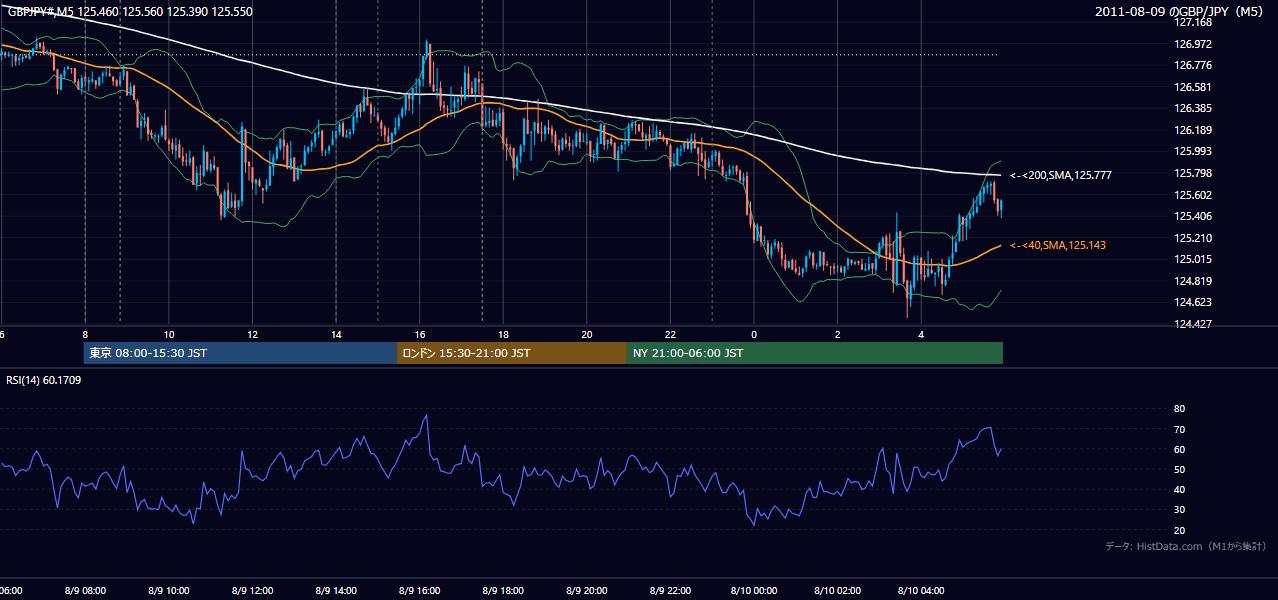Click the 124.819 price label
Screen dimensions: 1278x600
(x=1193, y=281)
